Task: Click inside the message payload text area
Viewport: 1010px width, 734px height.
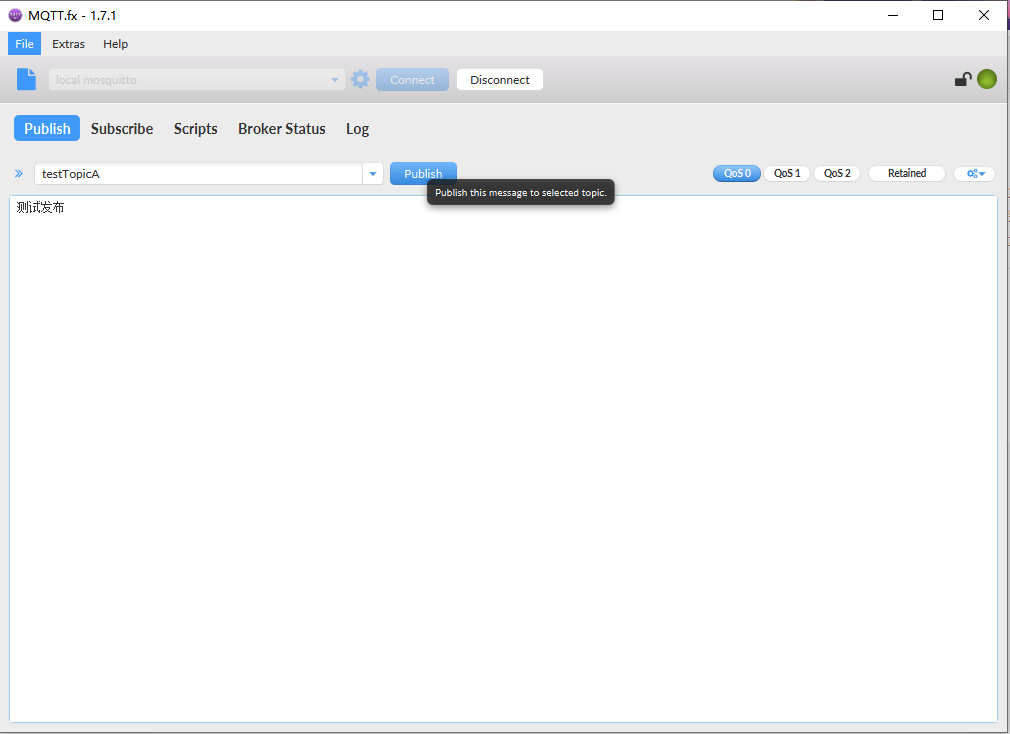Action: tap(504, 459)
